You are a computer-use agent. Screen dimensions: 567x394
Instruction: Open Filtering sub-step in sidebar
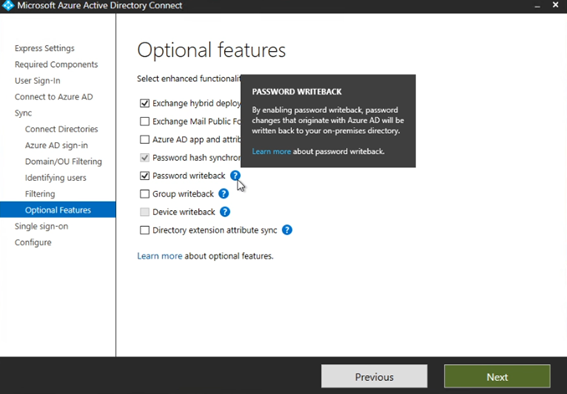(x=40, y=194)
